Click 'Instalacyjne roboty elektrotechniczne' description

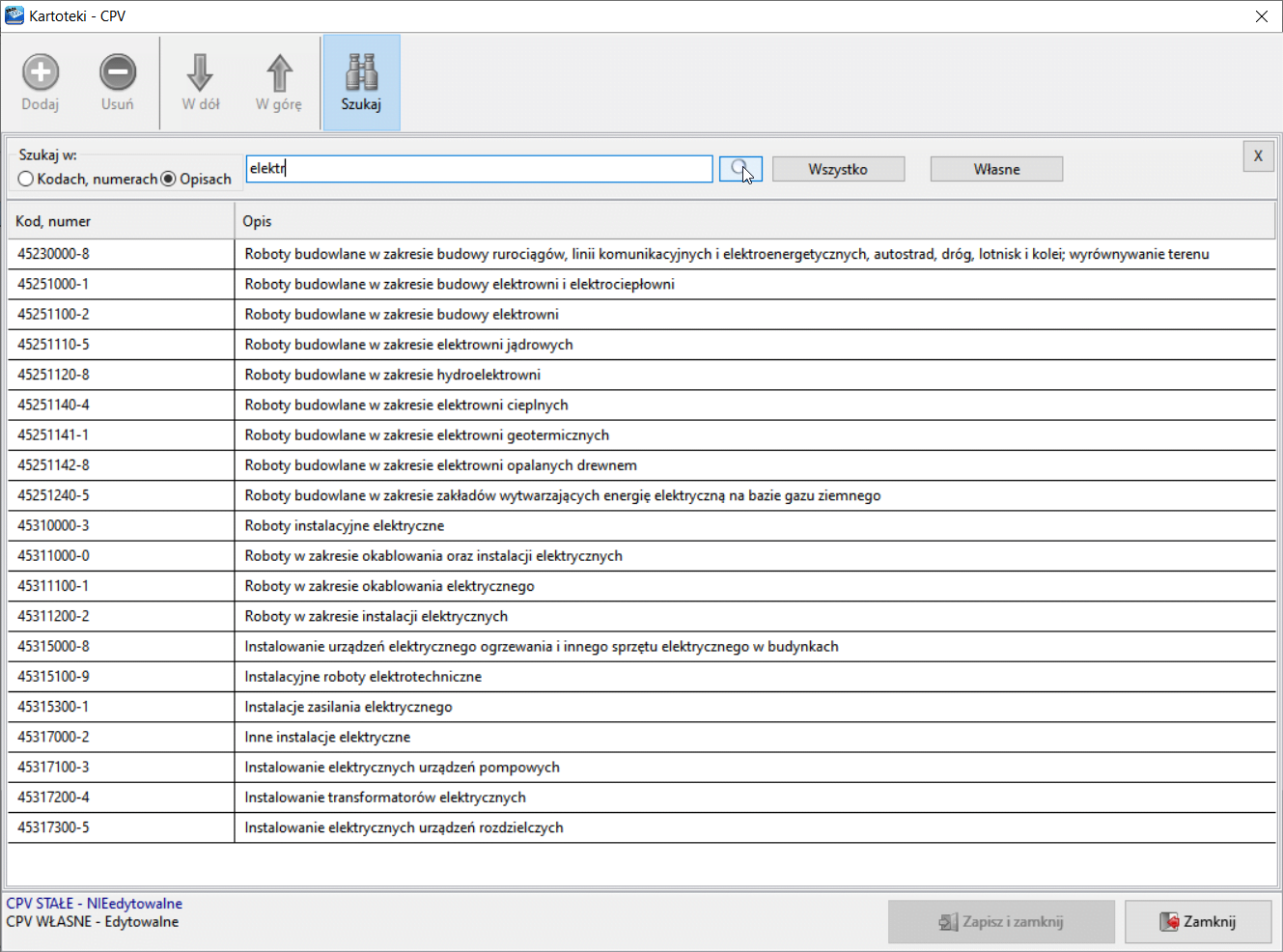[x=755, y=677]
